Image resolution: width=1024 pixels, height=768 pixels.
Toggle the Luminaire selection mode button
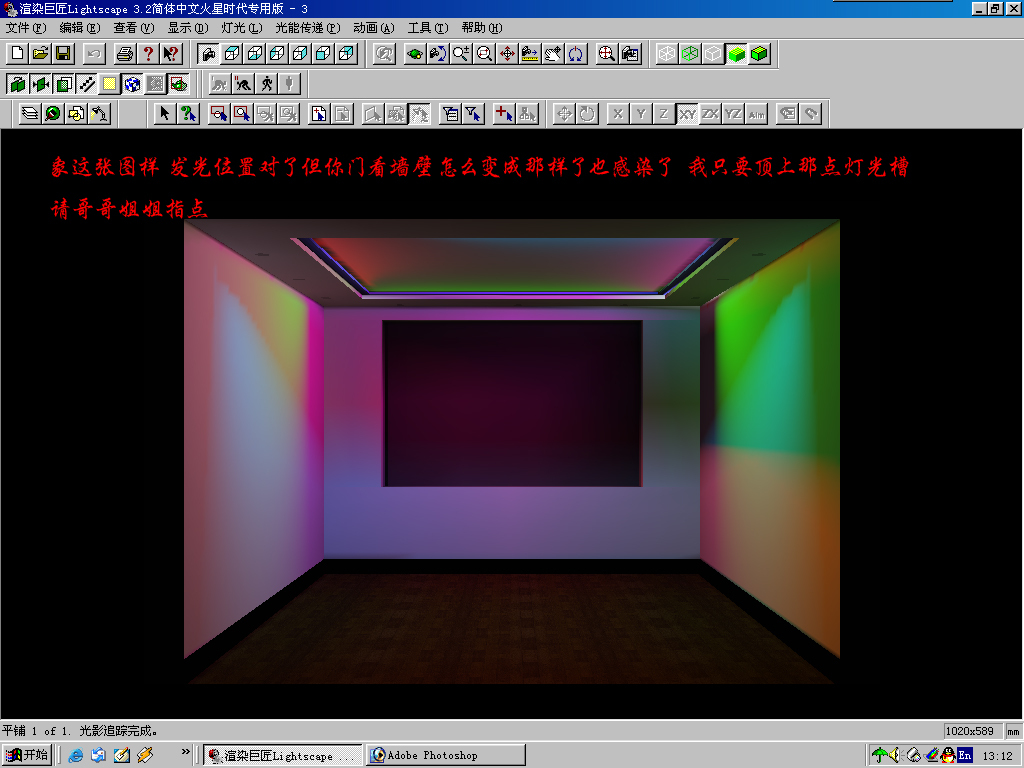pos(419,114)
